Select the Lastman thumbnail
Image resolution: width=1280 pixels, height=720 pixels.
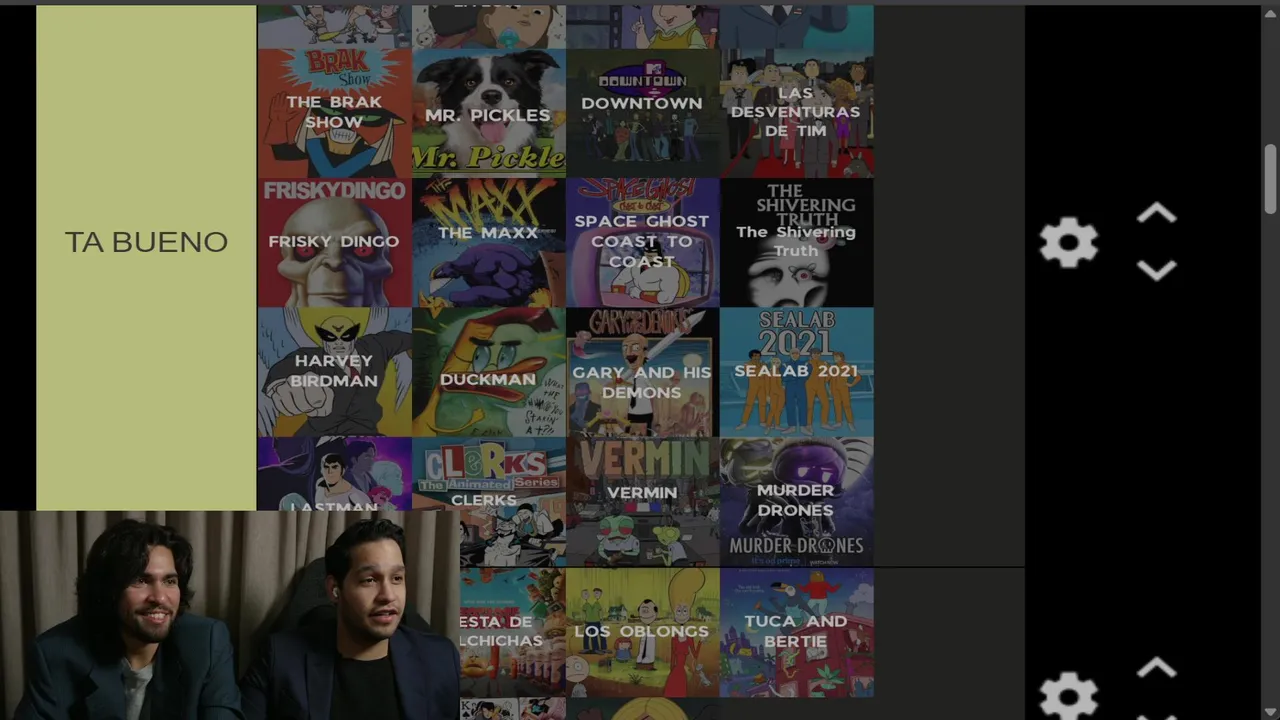point(334,474)
